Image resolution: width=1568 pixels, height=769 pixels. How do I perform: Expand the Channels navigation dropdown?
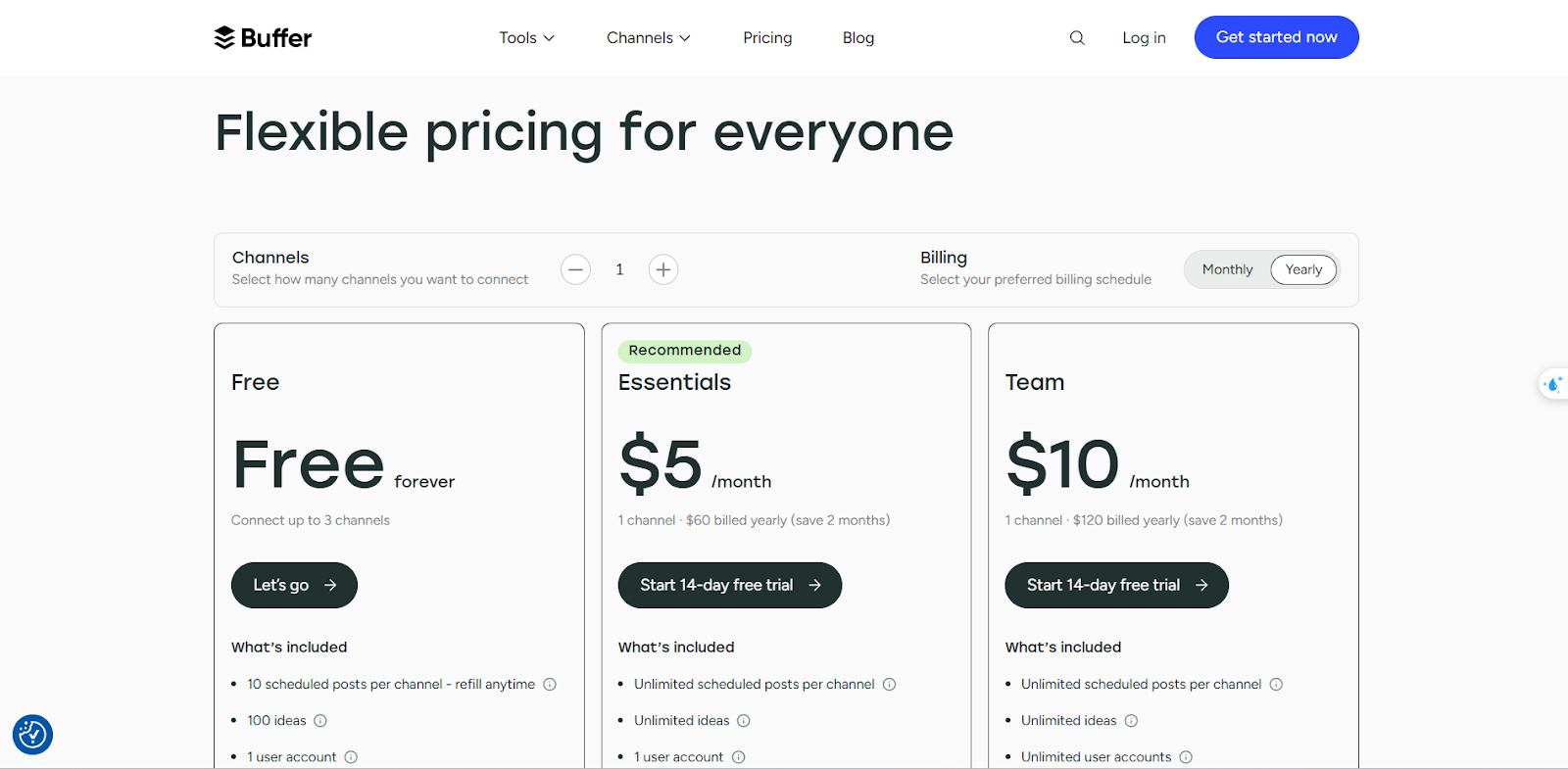pos(648,38)
